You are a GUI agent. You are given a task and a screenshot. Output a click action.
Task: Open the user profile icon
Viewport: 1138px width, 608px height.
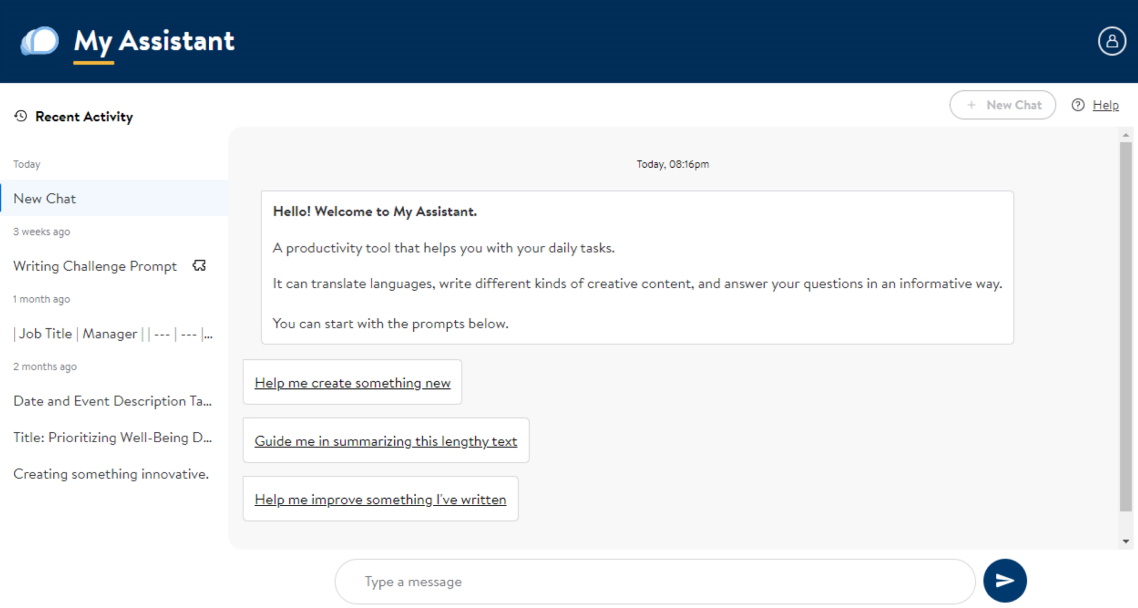[x=1112, y=41]
